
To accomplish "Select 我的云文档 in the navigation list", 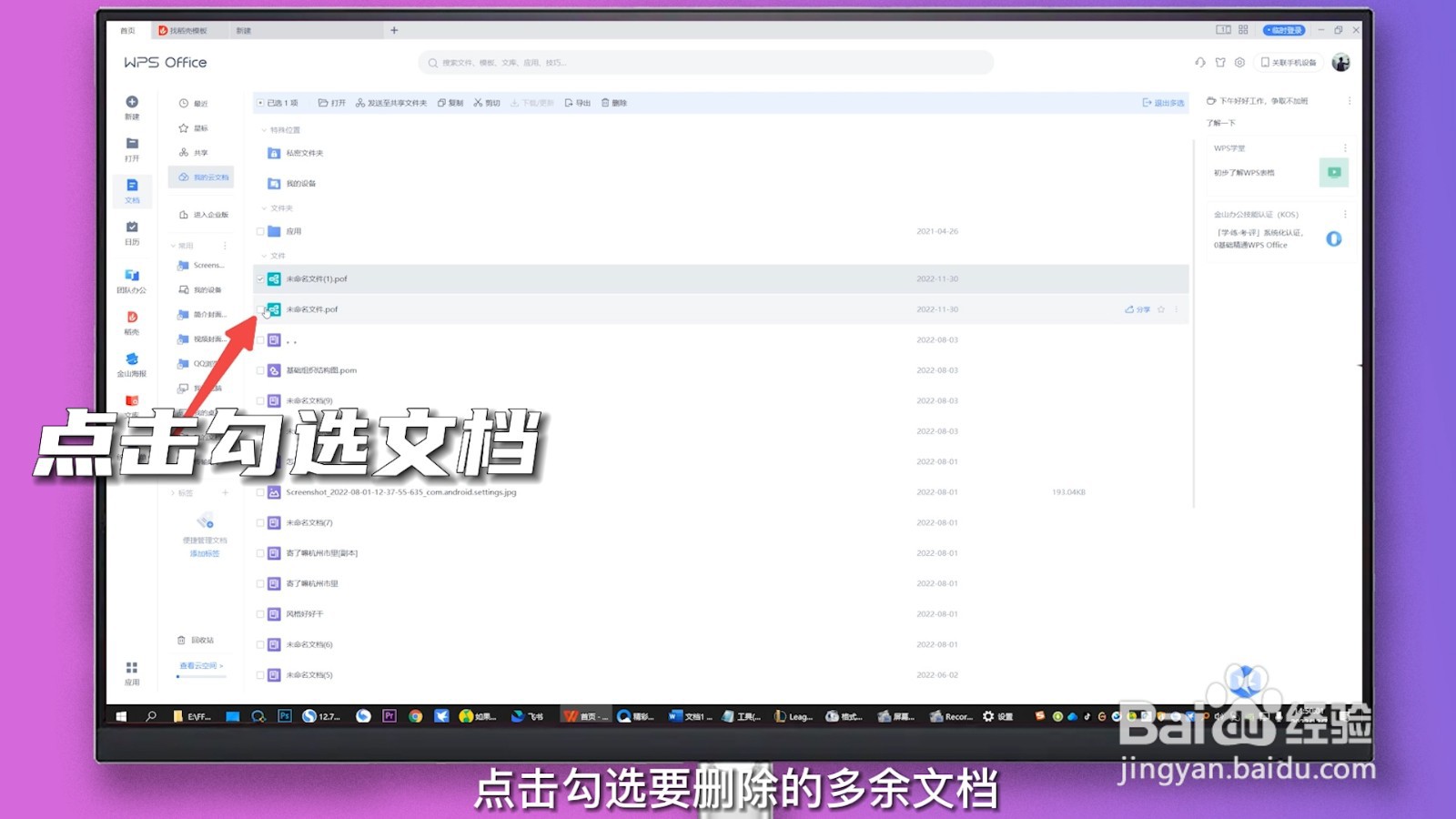I will [x=201, y=177].
